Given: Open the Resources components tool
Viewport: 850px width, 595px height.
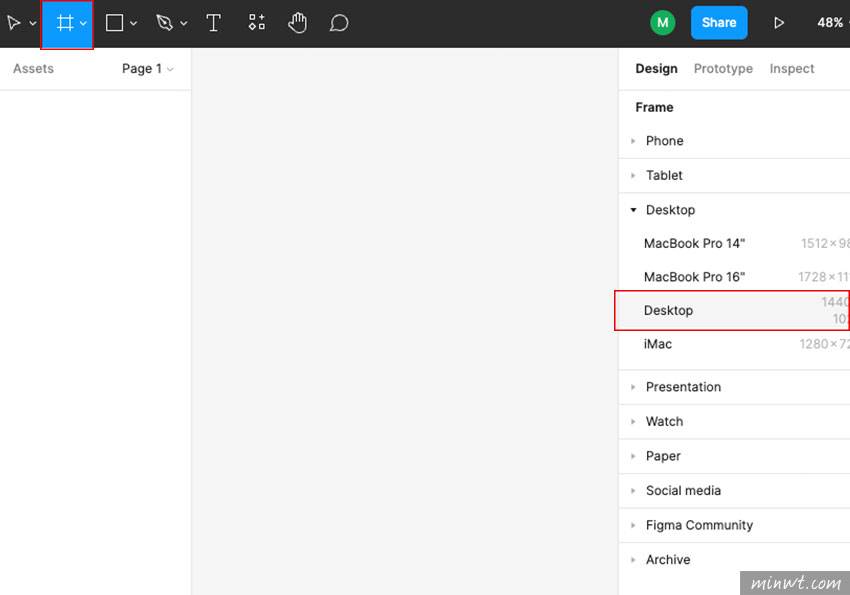Looking at the screenshot, I should [256, 22].
